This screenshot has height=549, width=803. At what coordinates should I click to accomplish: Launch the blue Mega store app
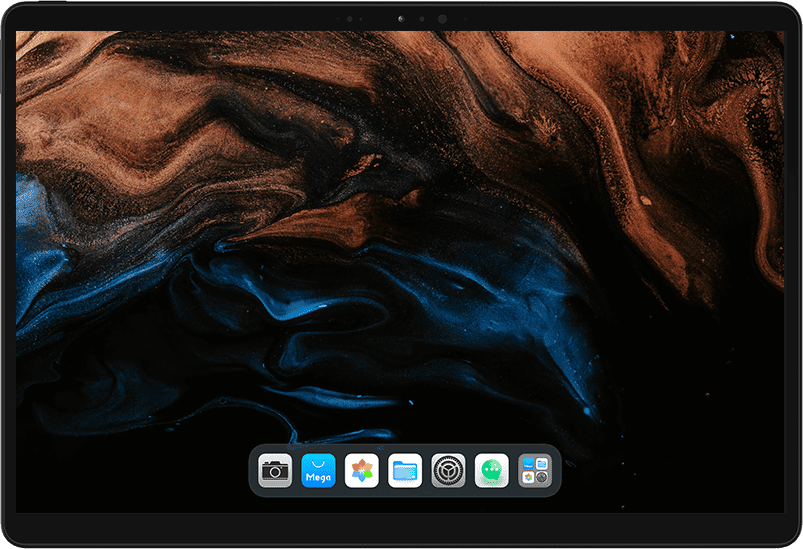[x=318, y=470]
